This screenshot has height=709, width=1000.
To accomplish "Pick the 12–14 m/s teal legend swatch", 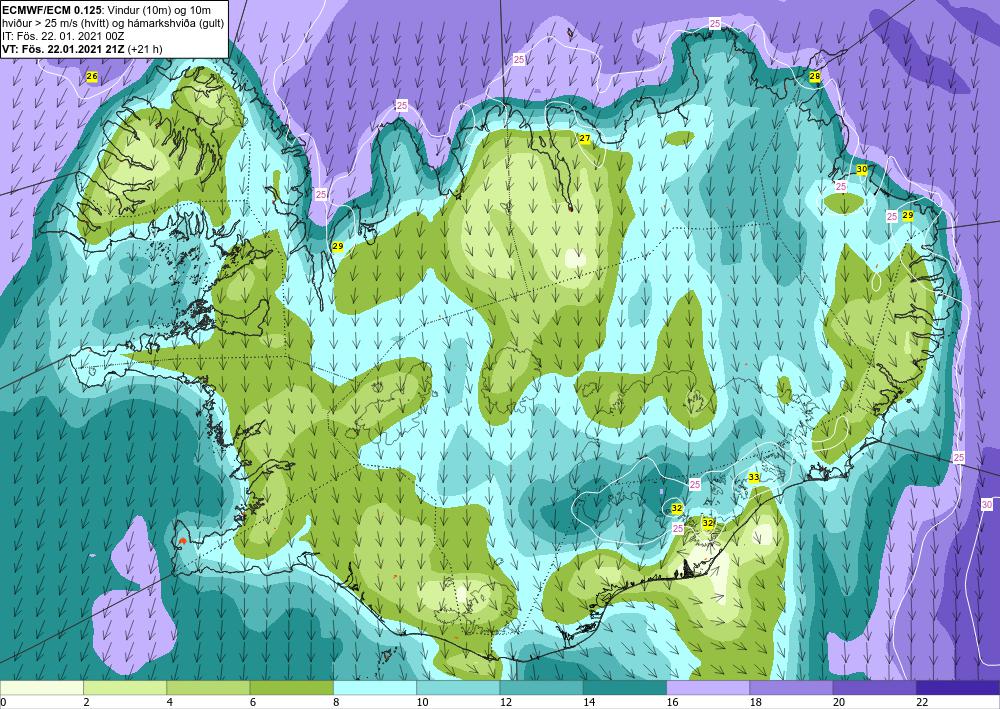I will [541, 688].
